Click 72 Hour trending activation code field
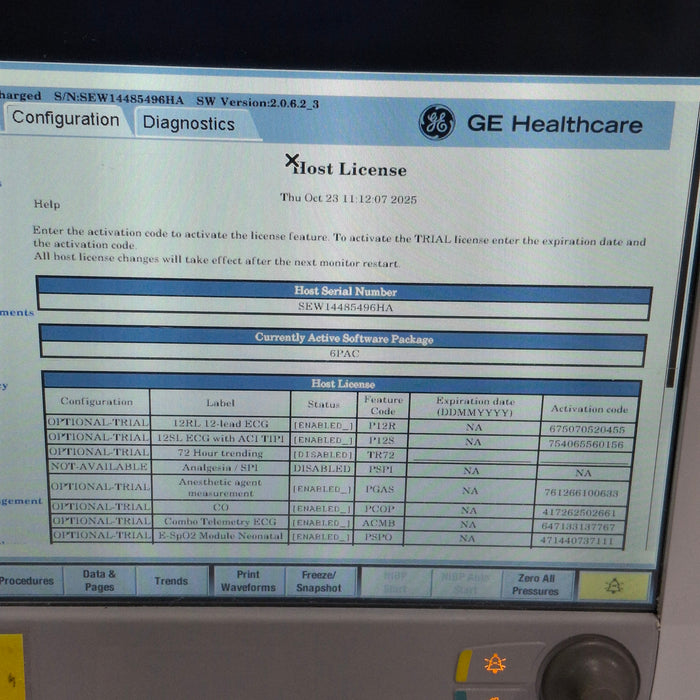 coord(585,458)
